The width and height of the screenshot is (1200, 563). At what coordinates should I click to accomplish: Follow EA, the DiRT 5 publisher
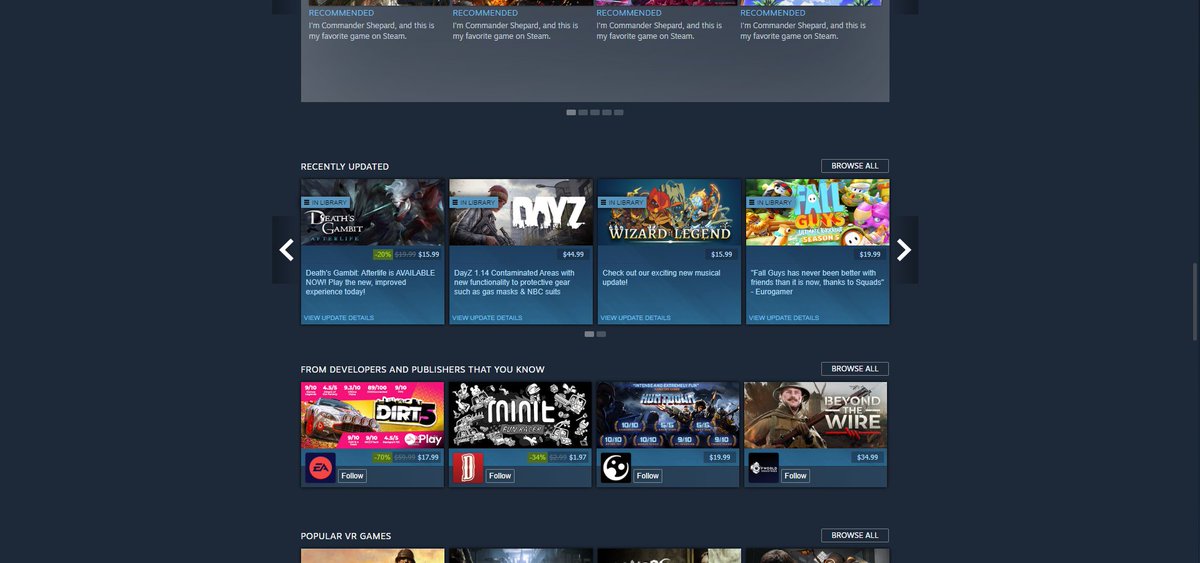(352, 476)
